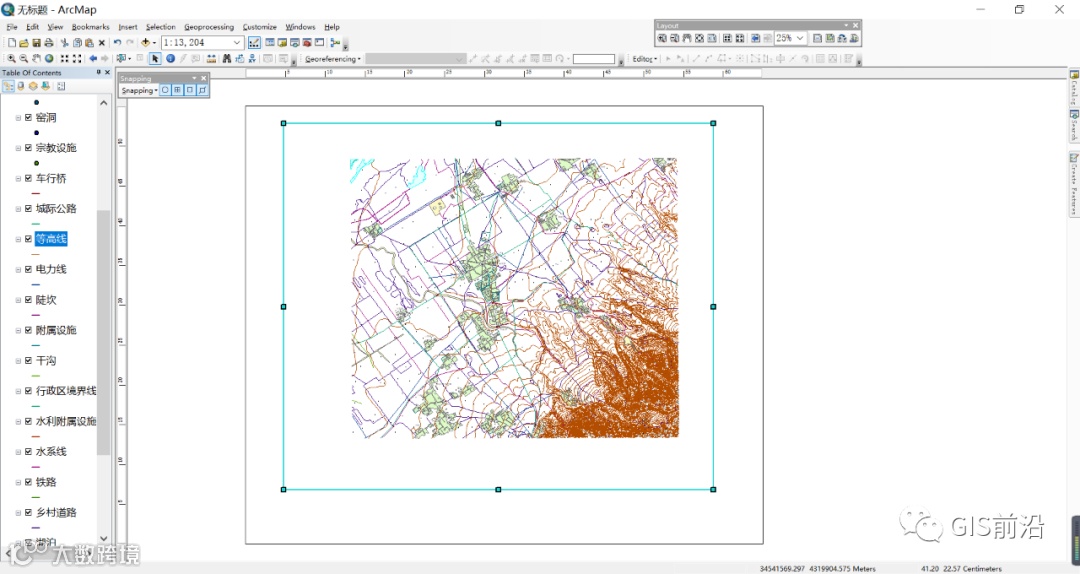Activate the Select Elements arrow tool
Image resolution: width=1080 pixels, height=574 pixels.
155,59
